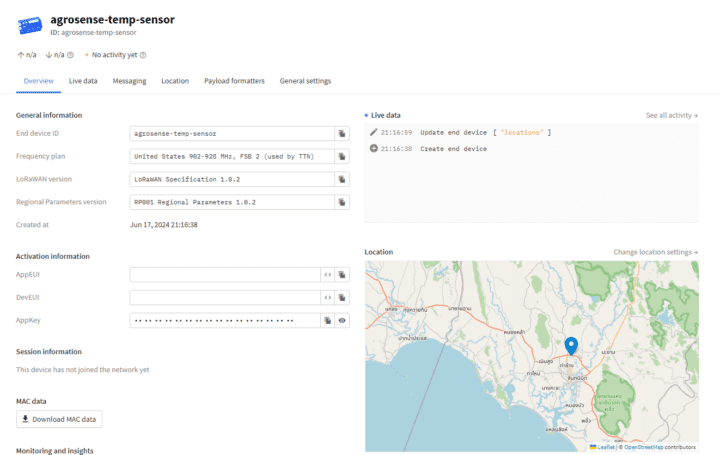
Task: Copy the Frequency plan value
Action: (341, 156)
